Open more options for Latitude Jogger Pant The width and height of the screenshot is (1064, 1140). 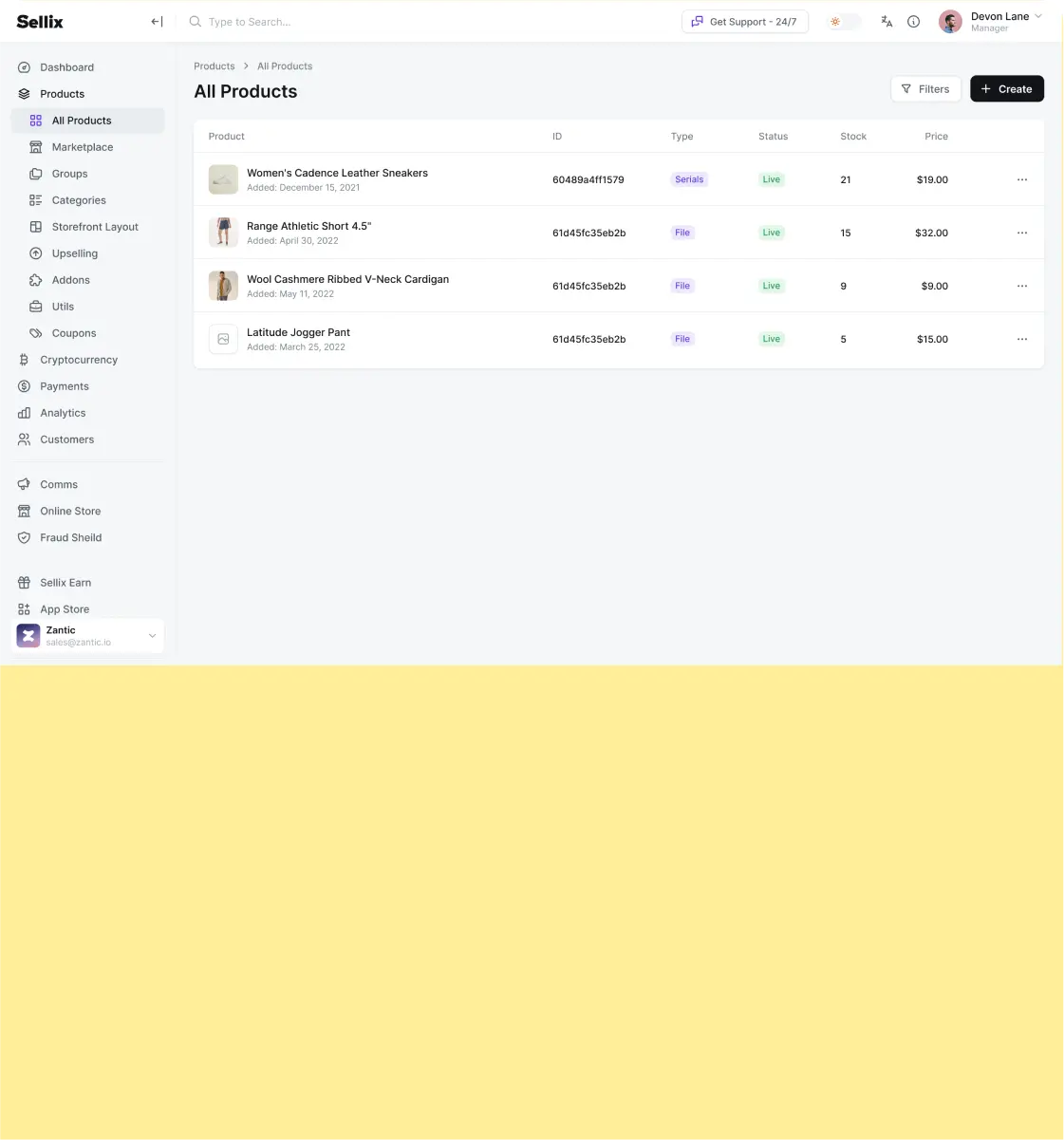point(1021,339)
